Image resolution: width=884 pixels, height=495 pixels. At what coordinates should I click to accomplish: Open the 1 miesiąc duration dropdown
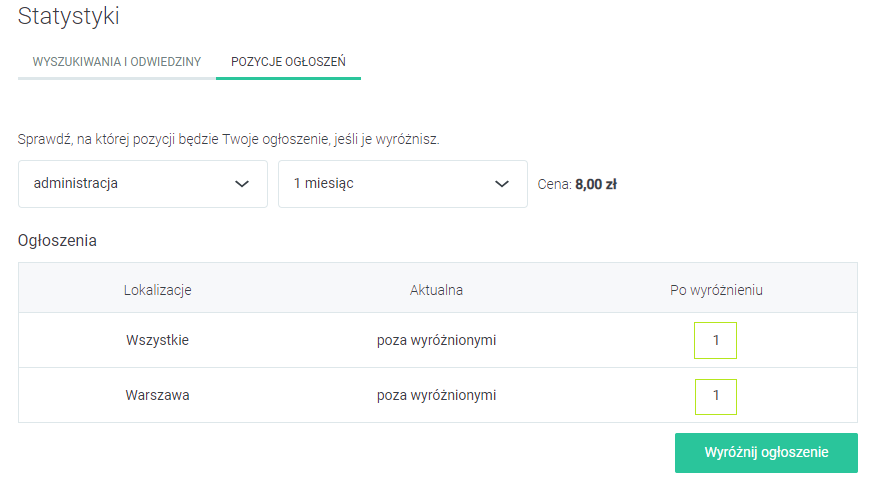pyautogui.click(x=402, y=184)
